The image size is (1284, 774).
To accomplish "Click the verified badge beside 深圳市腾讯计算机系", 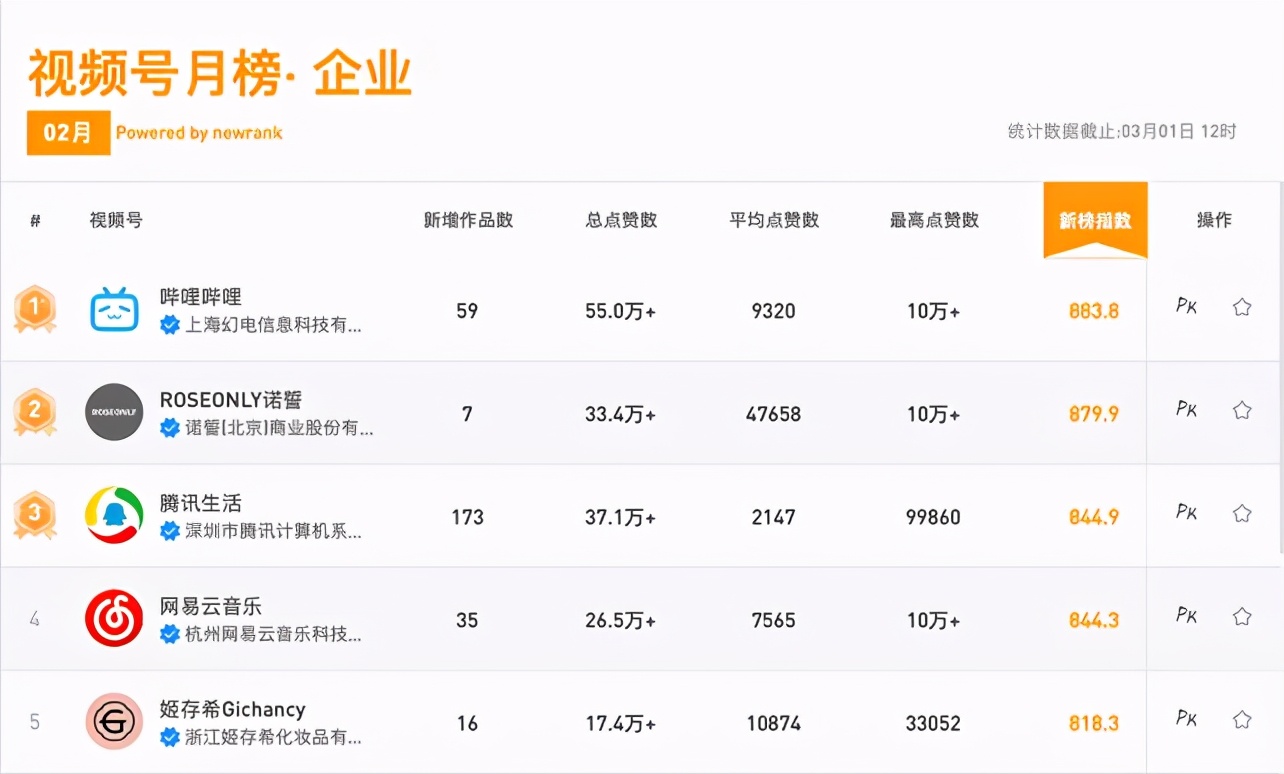I will point(170,531).
